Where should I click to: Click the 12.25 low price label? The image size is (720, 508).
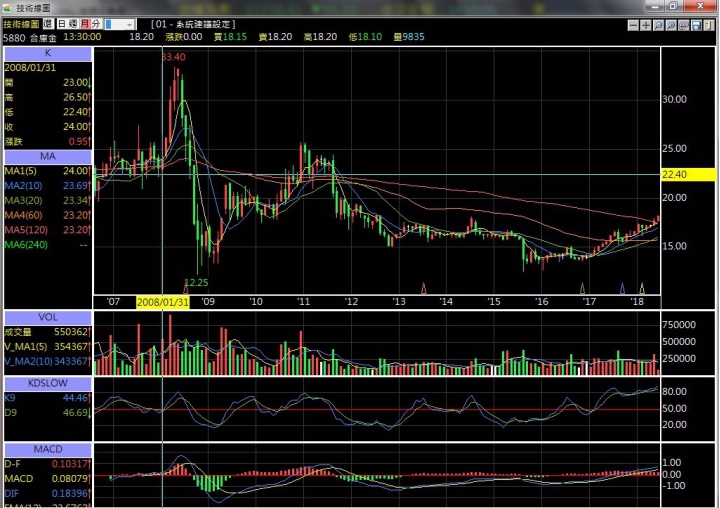click(x=196, y=282)
